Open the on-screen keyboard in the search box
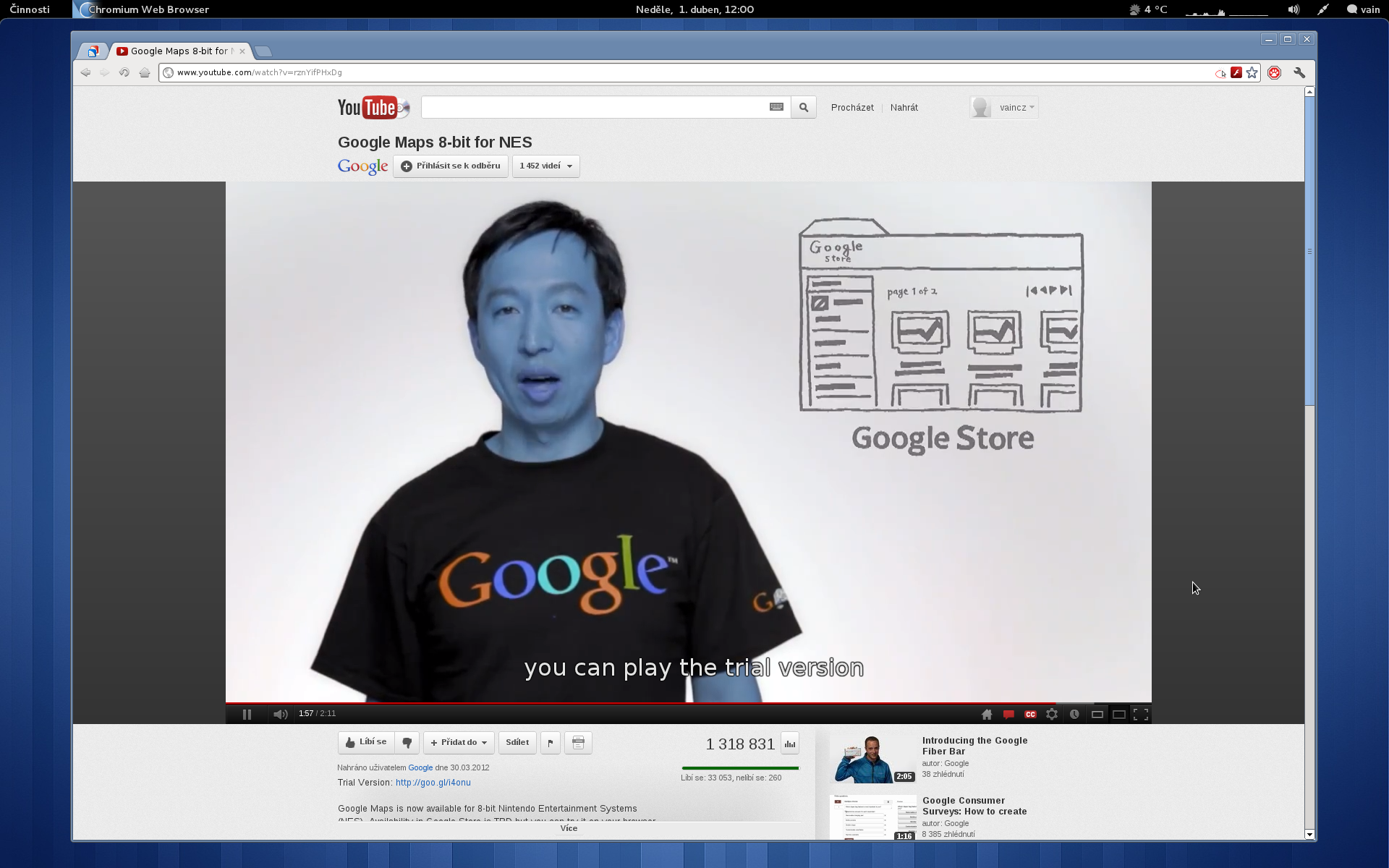This screenshot has height=868, width=1389. point(776,107)
